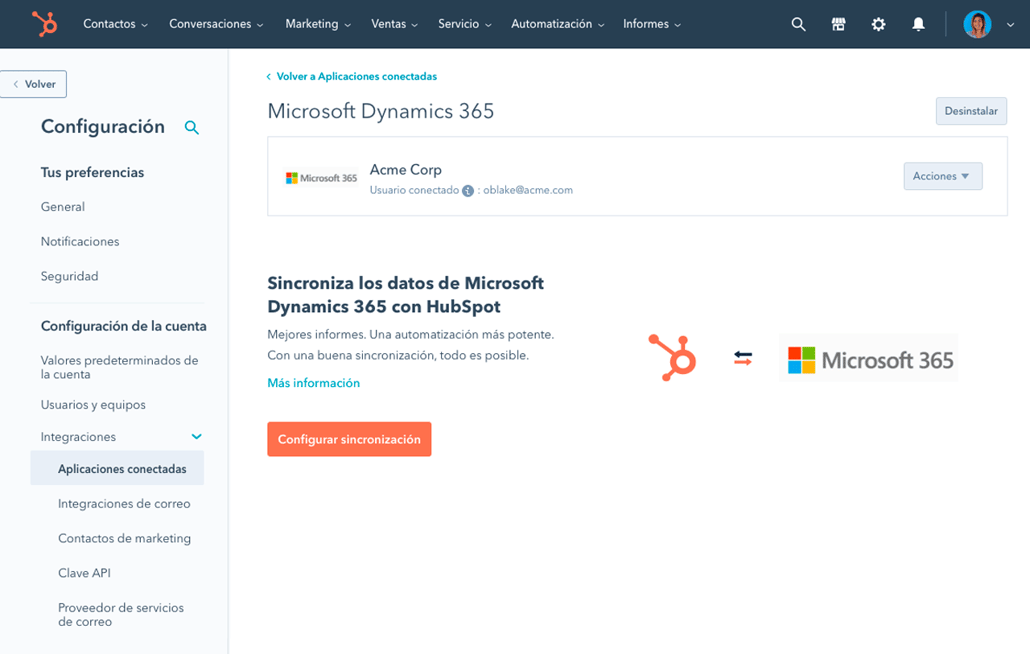
Task: Open the Automatización menu
Action: 558,24
